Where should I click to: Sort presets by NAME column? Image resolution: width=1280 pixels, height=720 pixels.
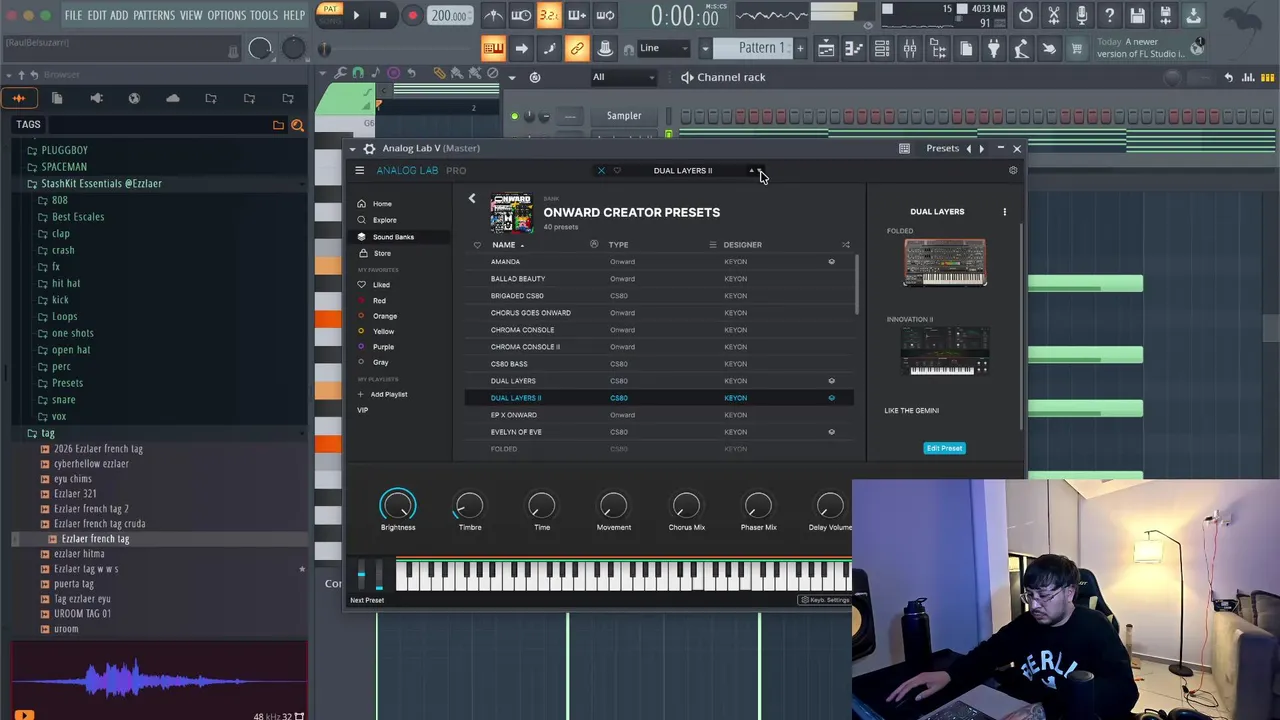(x=503, y=244)
